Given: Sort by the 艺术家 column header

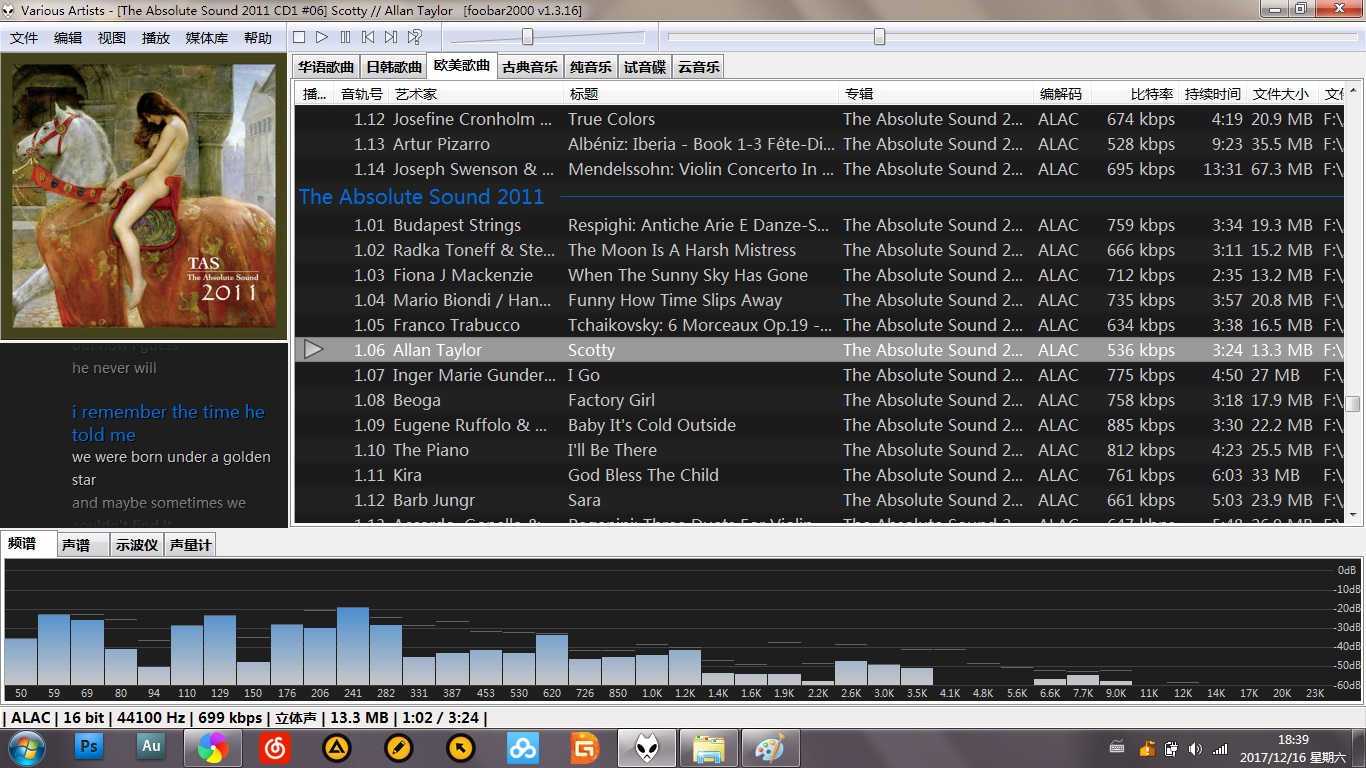Looking at the screenshot, I should (416, 94).
